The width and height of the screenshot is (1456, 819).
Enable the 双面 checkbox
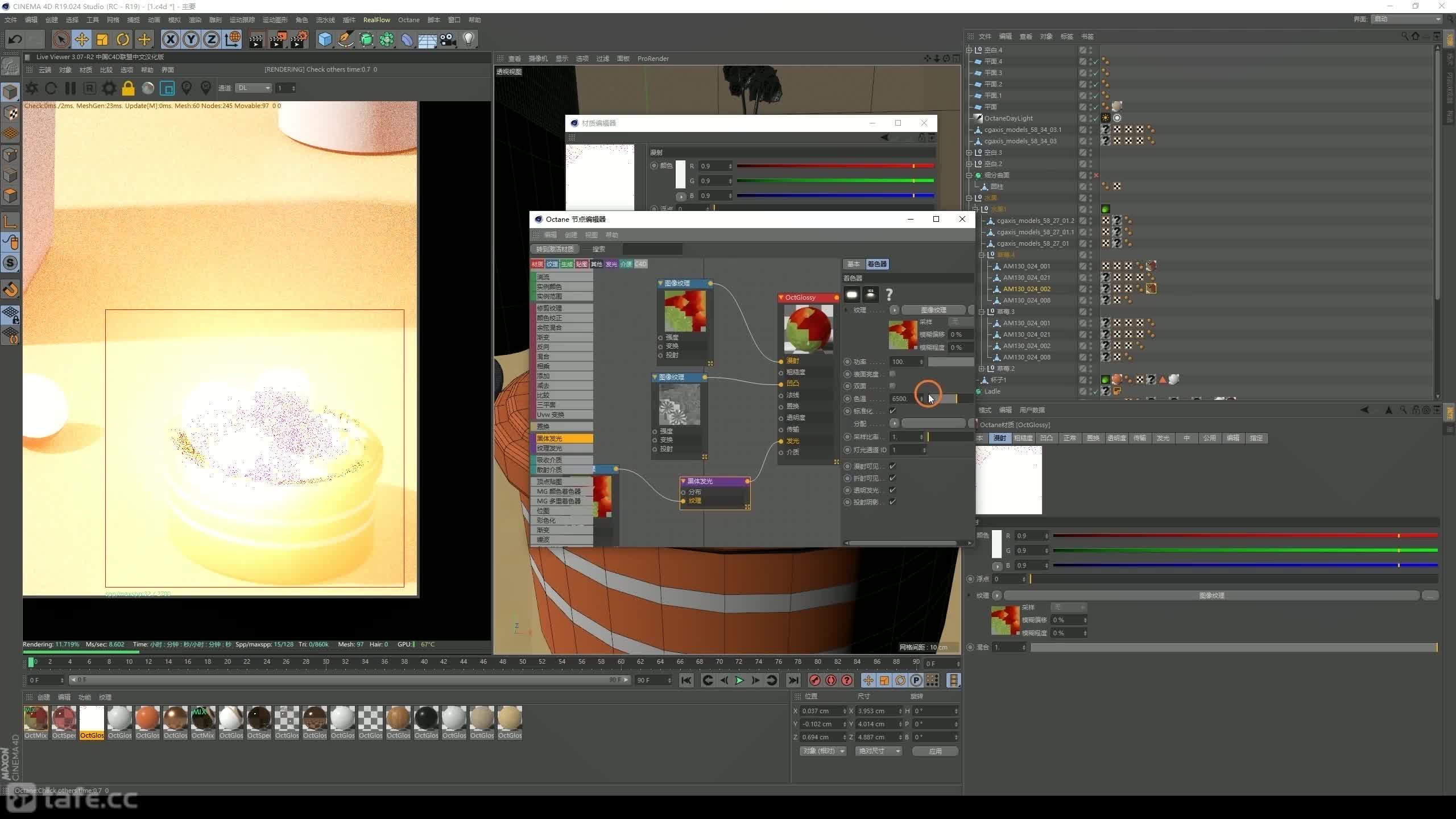pos(892,386)
